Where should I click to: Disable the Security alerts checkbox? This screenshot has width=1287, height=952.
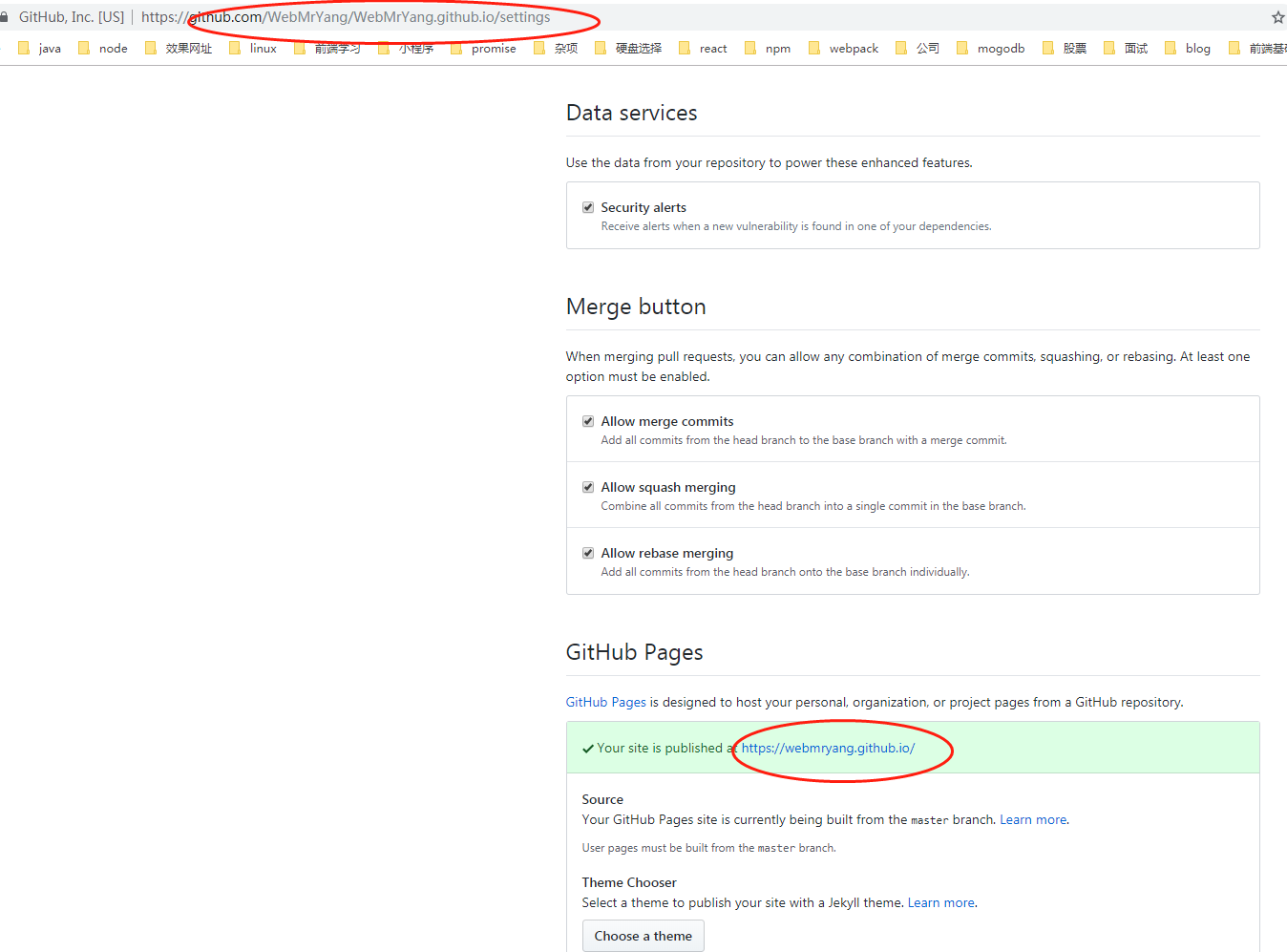pos(588,207)
